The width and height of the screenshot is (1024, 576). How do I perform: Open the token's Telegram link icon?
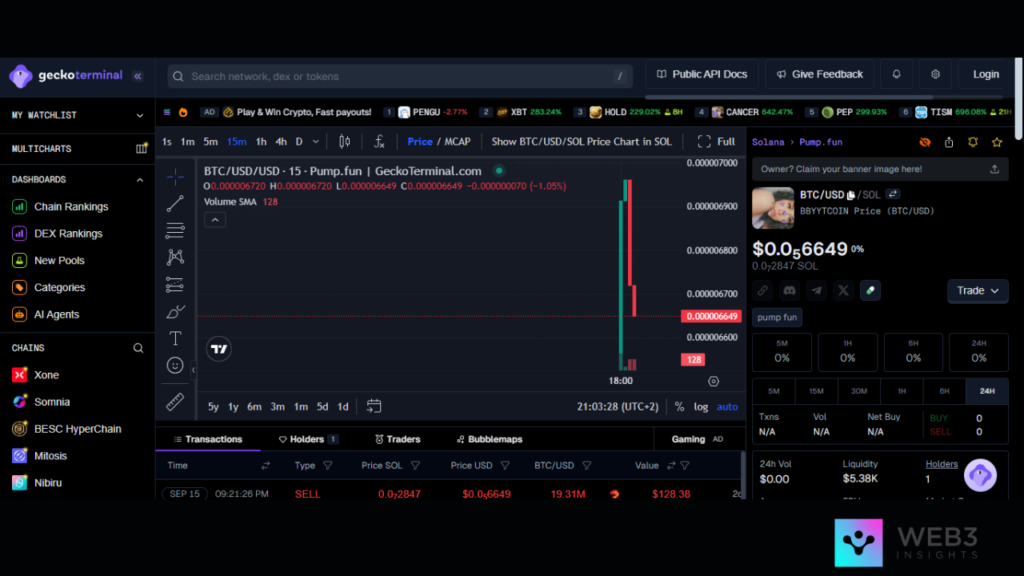[x=816, y=291]
